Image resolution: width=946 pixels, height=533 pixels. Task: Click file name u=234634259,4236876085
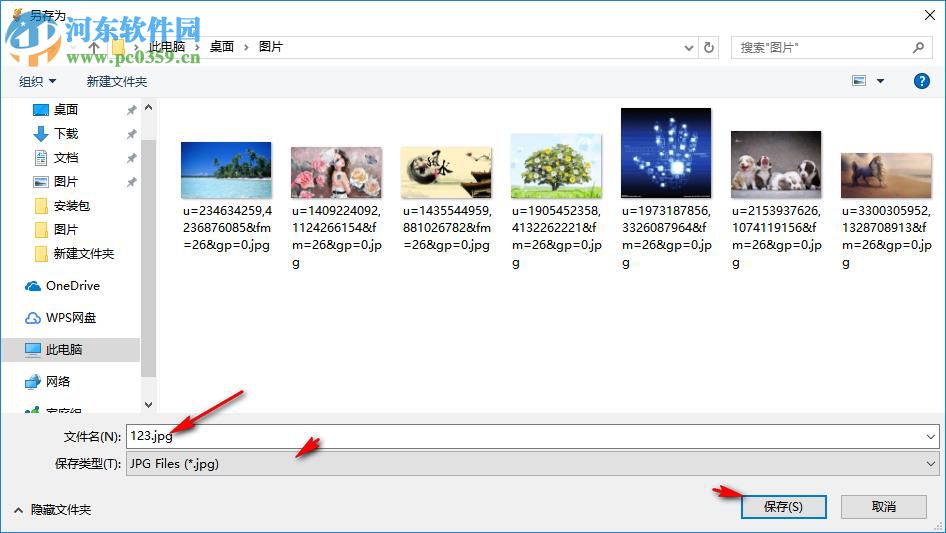click(227, 228)
